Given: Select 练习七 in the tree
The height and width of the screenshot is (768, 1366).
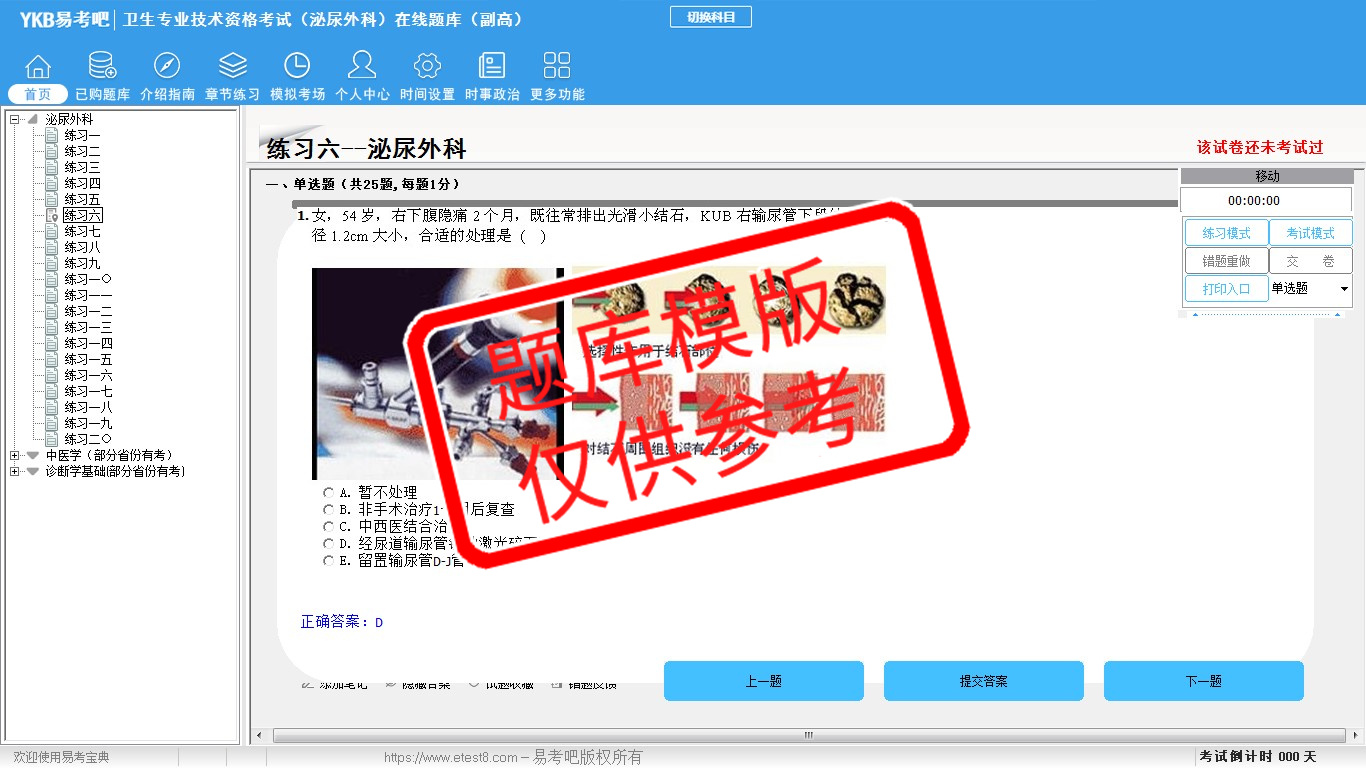Looking at the screenshot, I should [82, 232].
